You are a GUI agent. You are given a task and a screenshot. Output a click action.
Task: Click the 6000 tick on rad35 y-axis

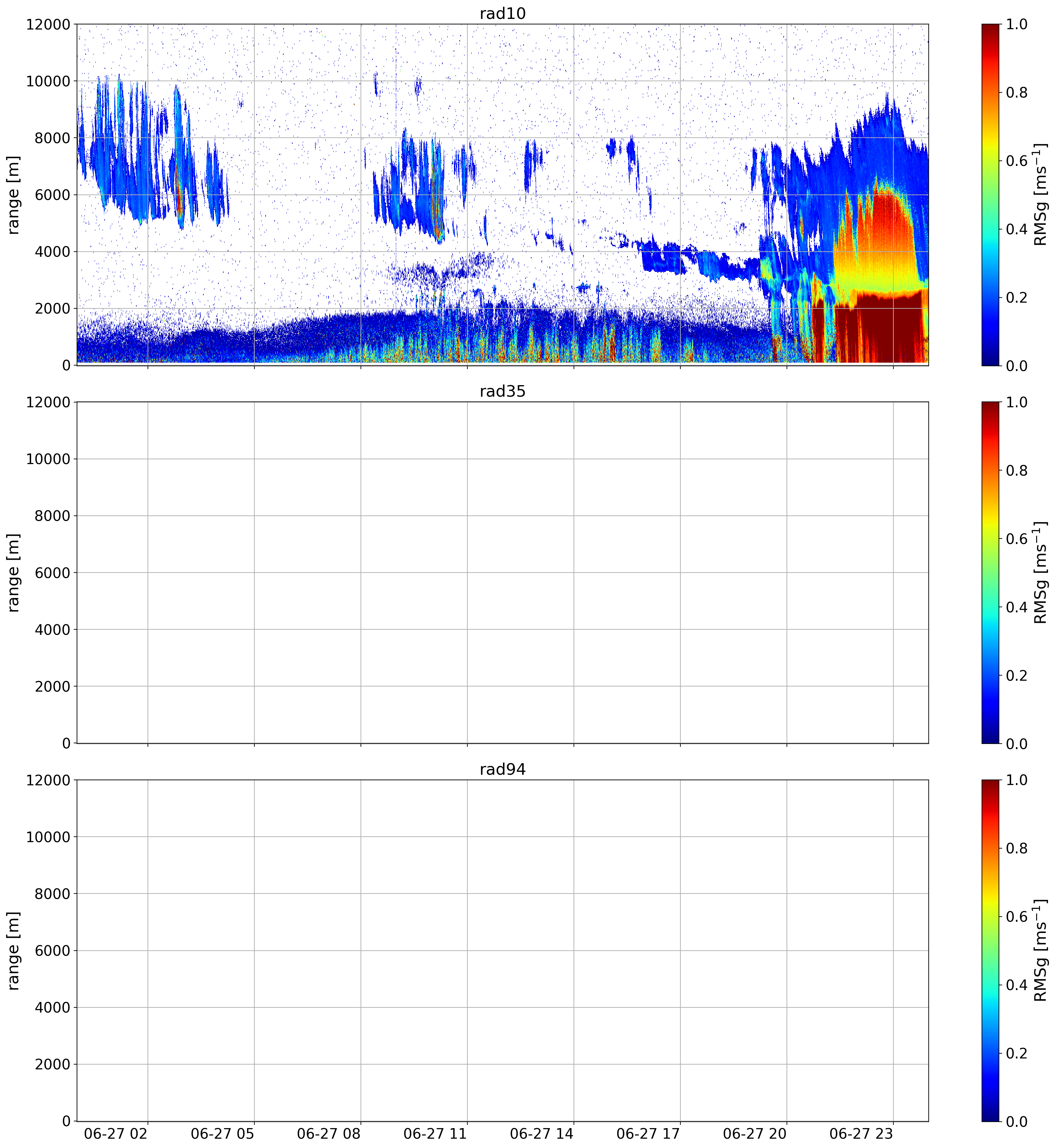pyautogui.click(x=52, y=573)
